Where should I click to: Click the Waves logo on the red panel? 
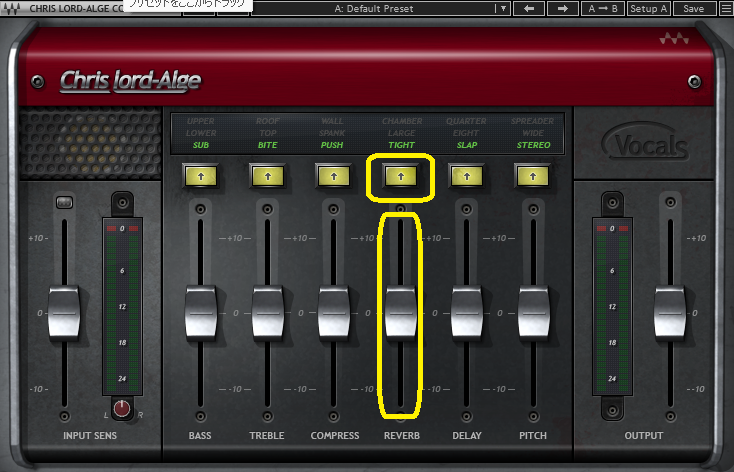click(x=674, y=41)
